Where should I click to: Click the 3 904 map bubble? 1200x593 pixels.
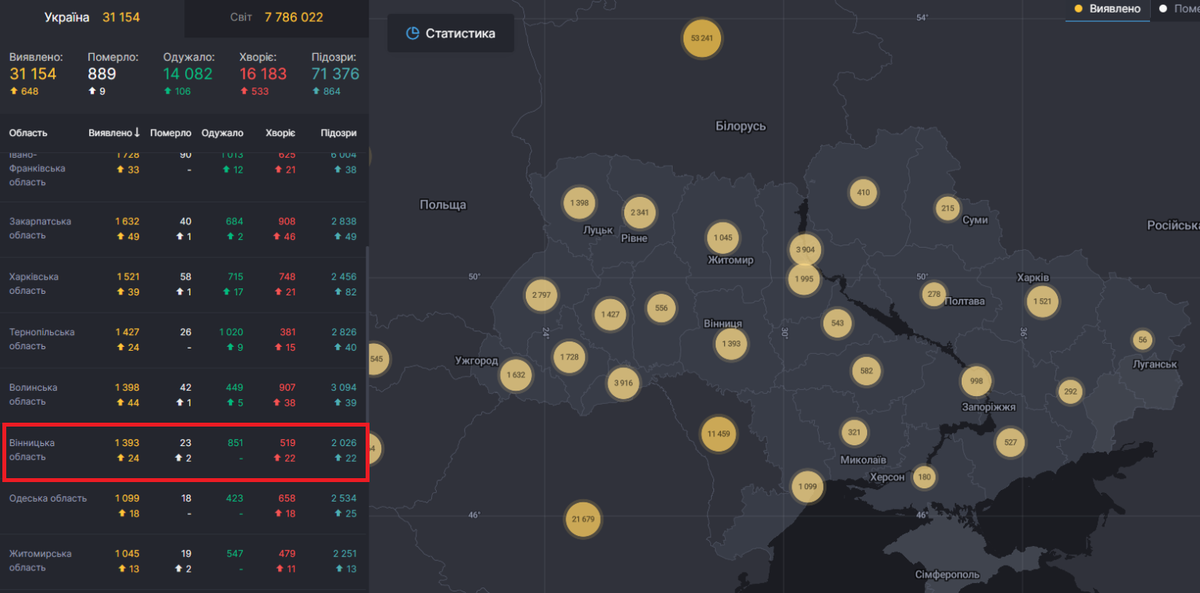pos(804,250)
